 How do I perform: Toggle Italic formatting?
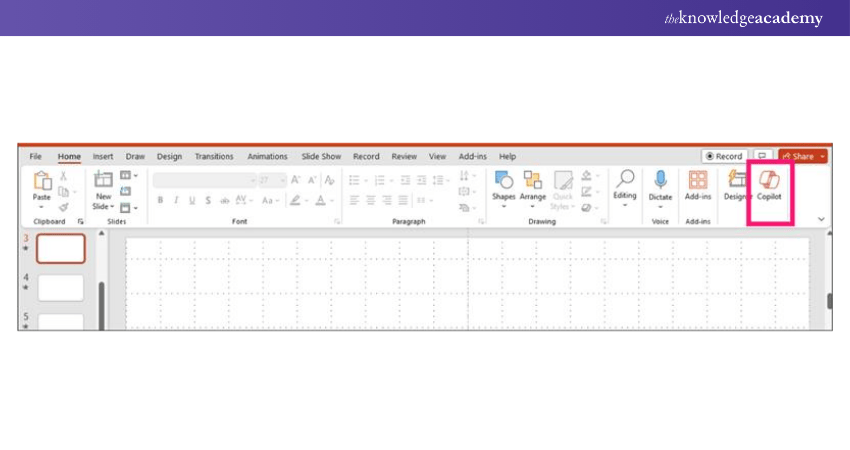176,200
